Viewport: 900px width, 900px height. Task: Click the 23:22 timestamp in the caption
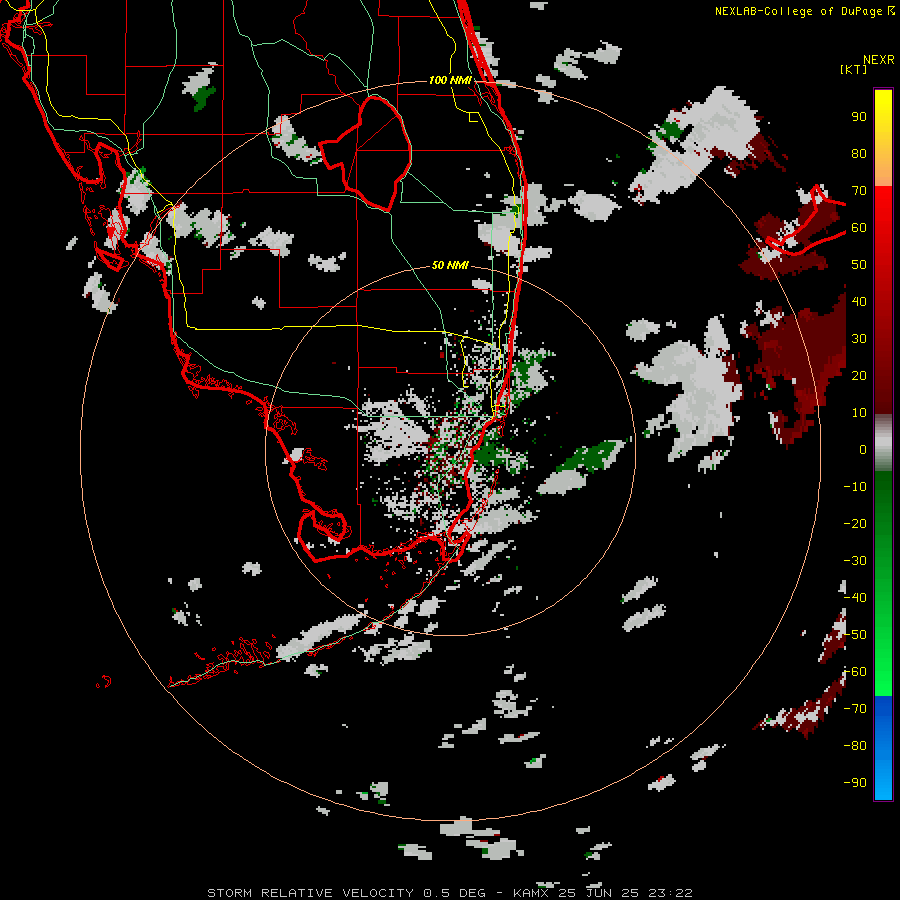pyautogui.click(x=671, y=893)
